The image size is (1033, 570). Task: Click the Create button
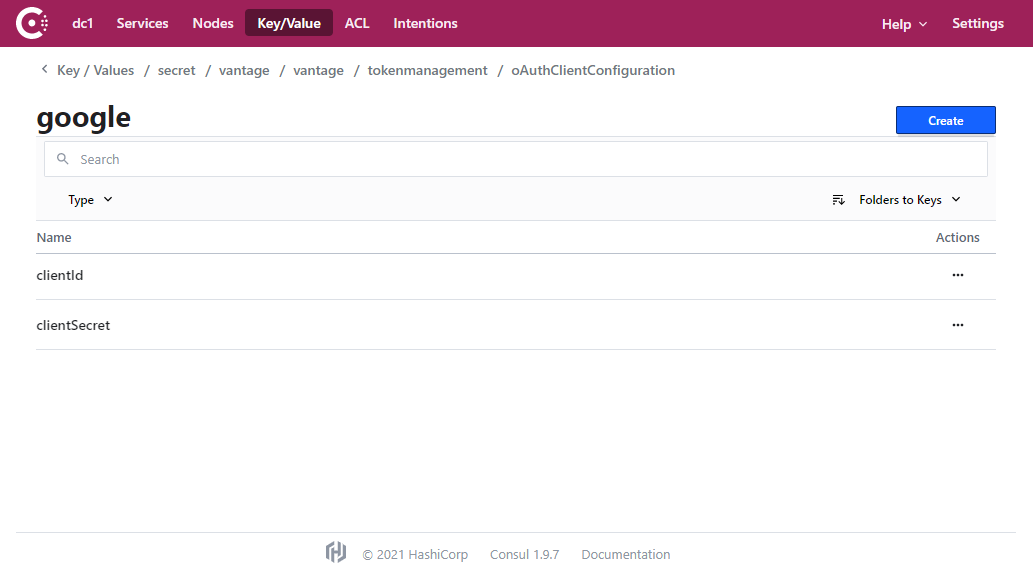click(x=945, y=120)
